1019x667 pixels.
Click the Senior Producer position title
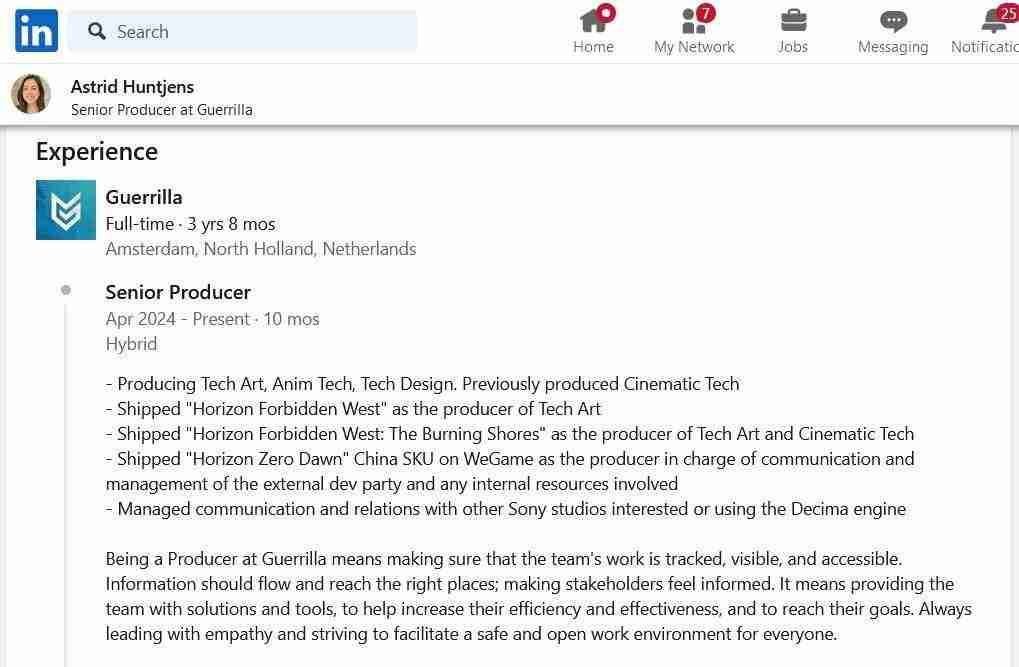pos(178,292)
